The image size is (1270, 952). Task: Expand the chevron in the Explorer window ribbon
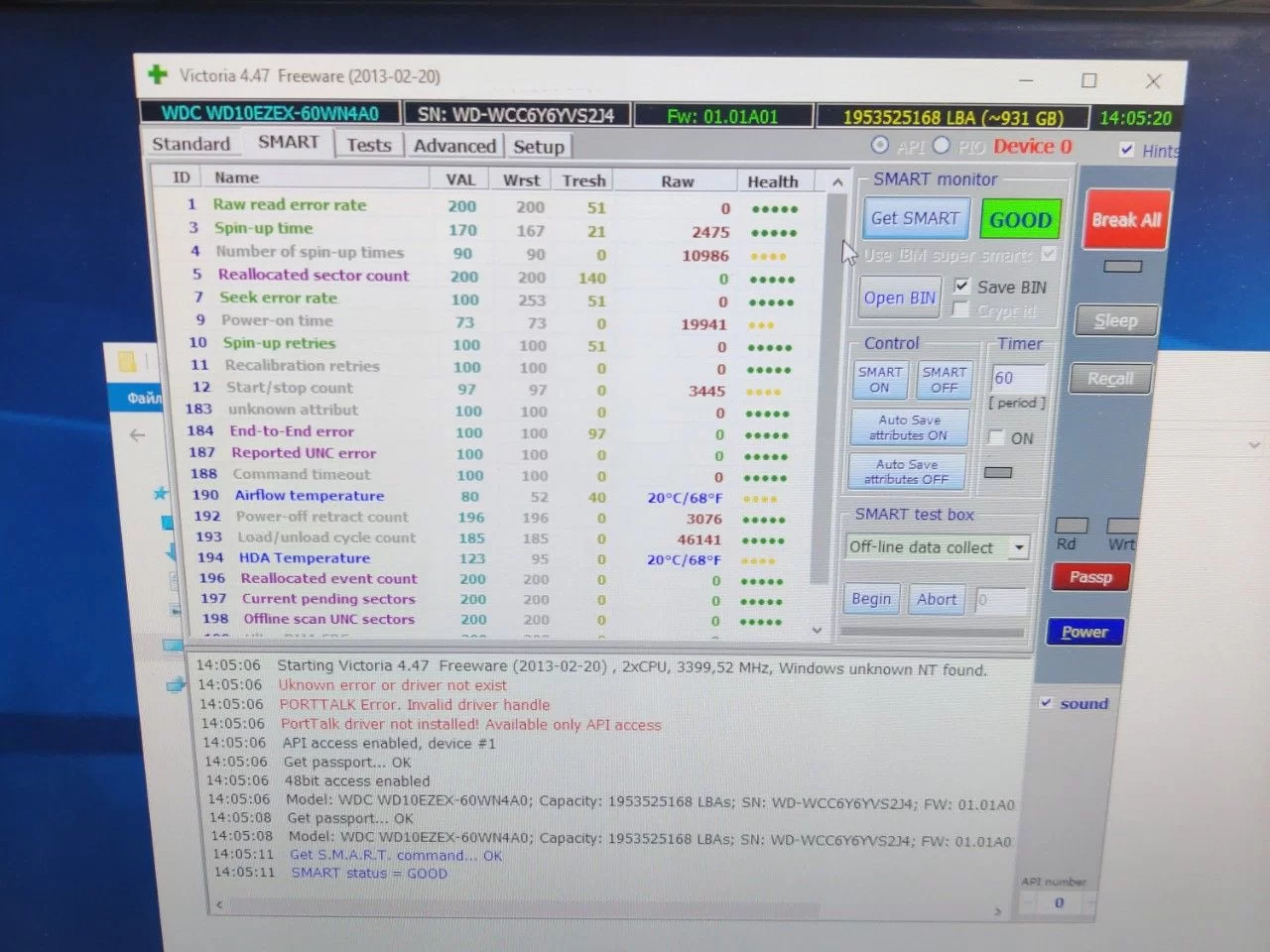tap(1254, 446)
